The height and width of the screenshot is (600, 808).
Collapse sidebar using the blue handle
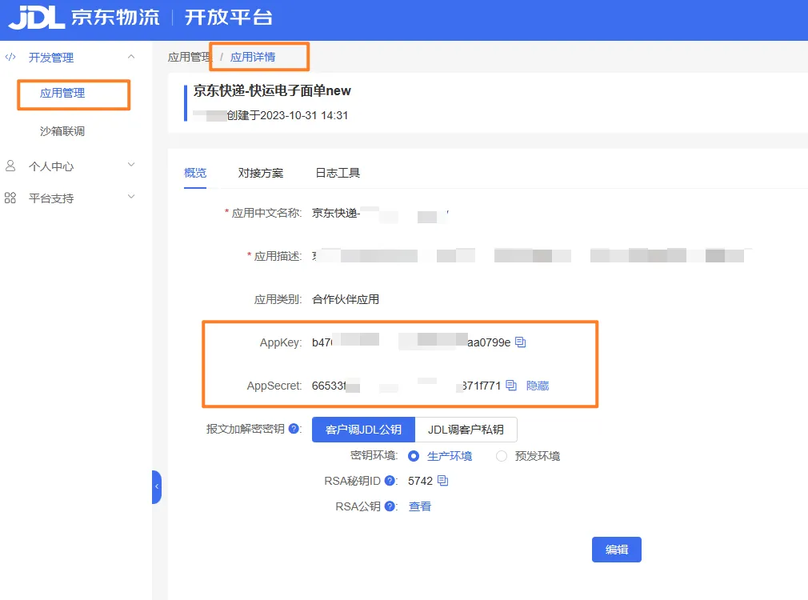(156, 487)
